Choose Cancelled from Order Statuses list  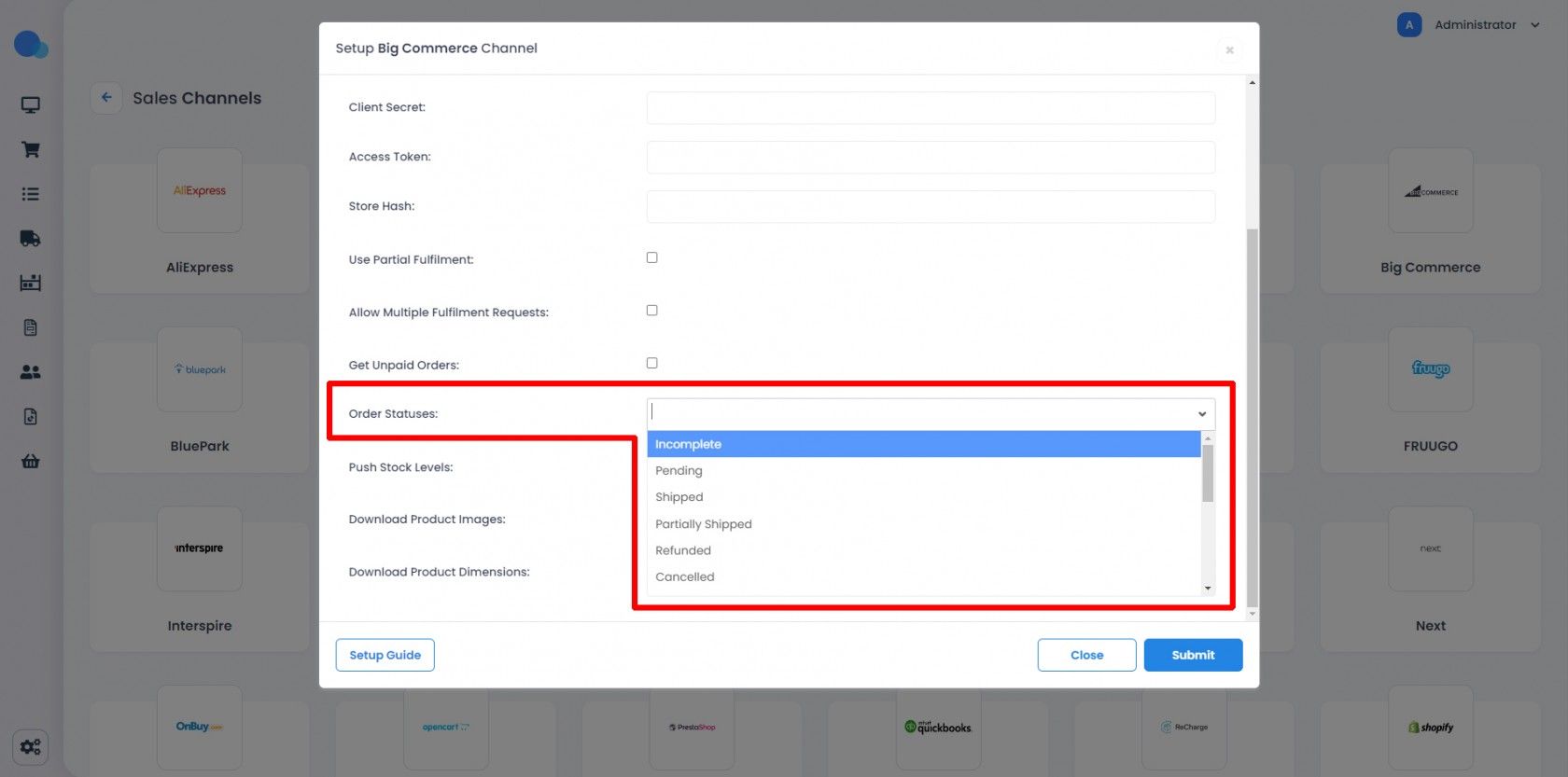(x=924, y=577)
